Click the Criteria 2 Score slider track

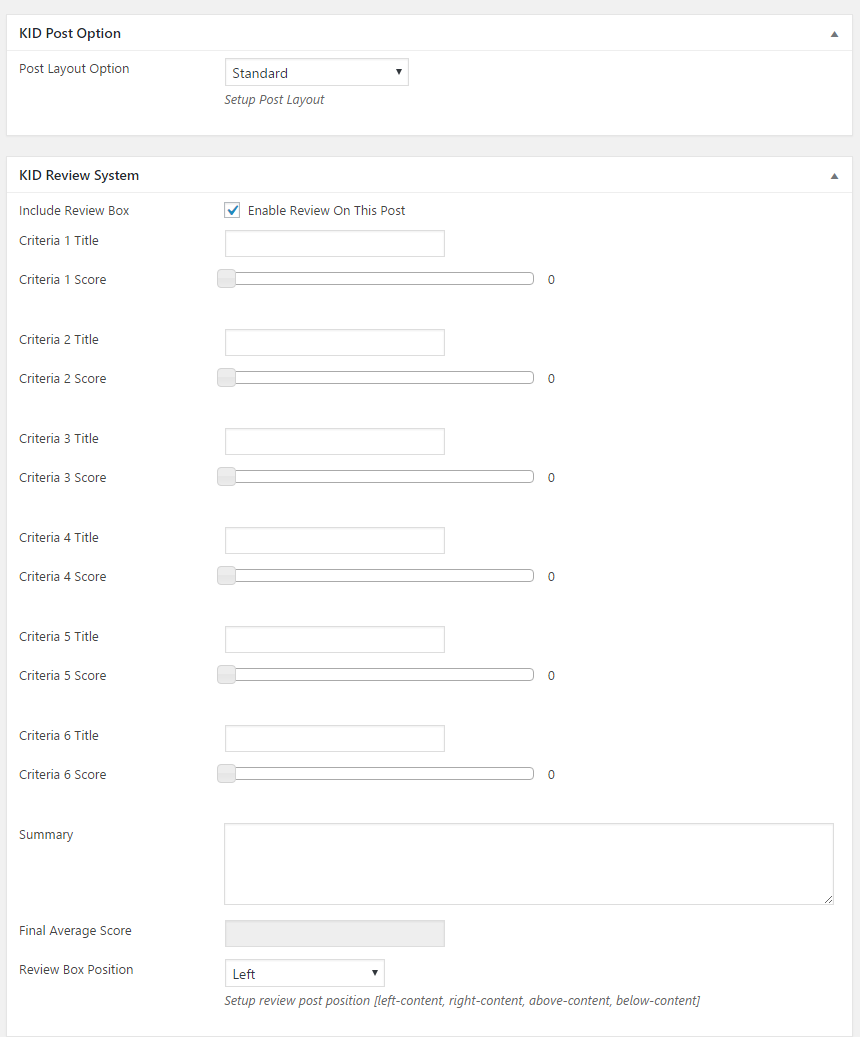click(380, 378)
